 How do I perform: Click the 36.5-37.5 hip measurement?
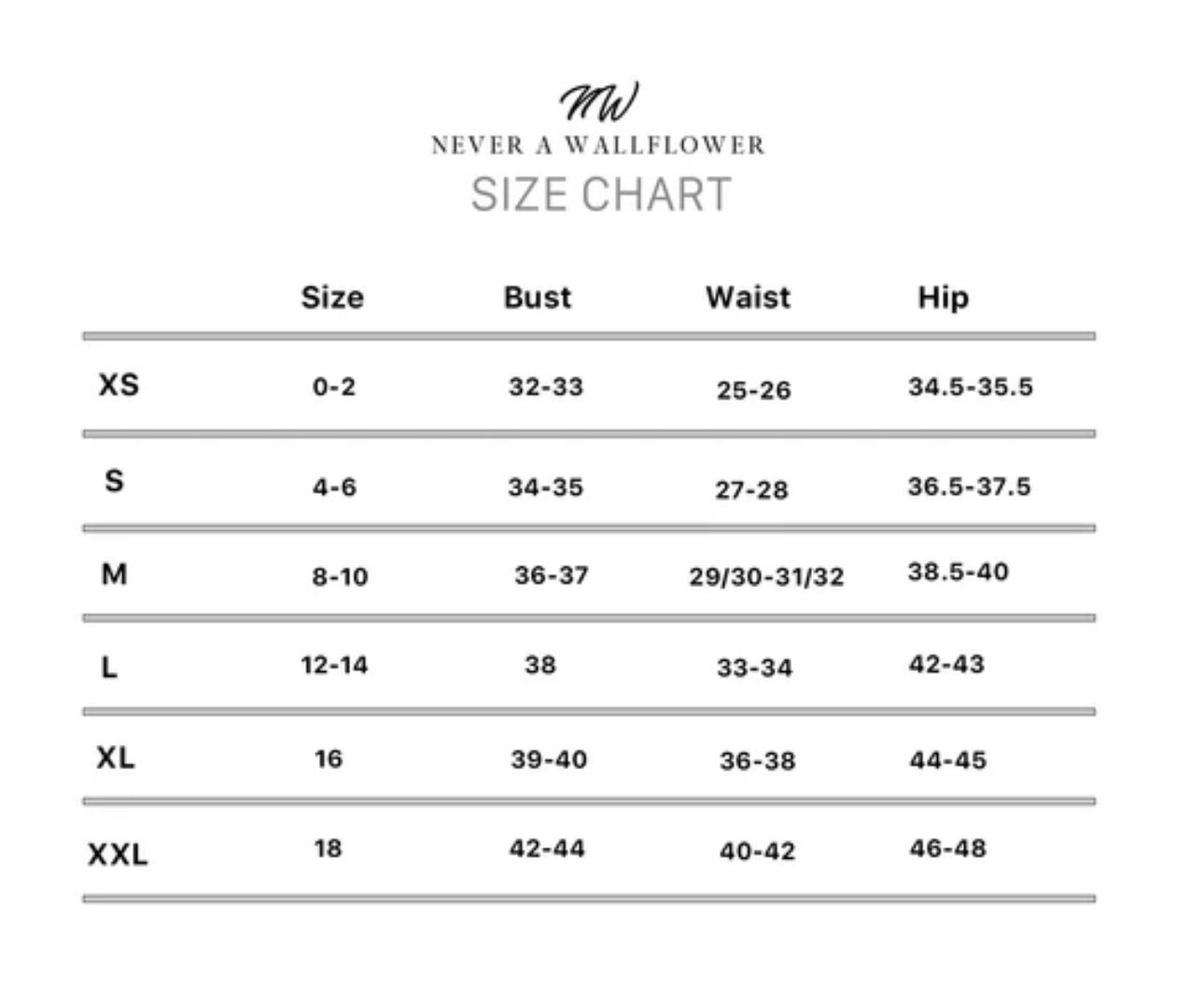(x=970, y=486)
